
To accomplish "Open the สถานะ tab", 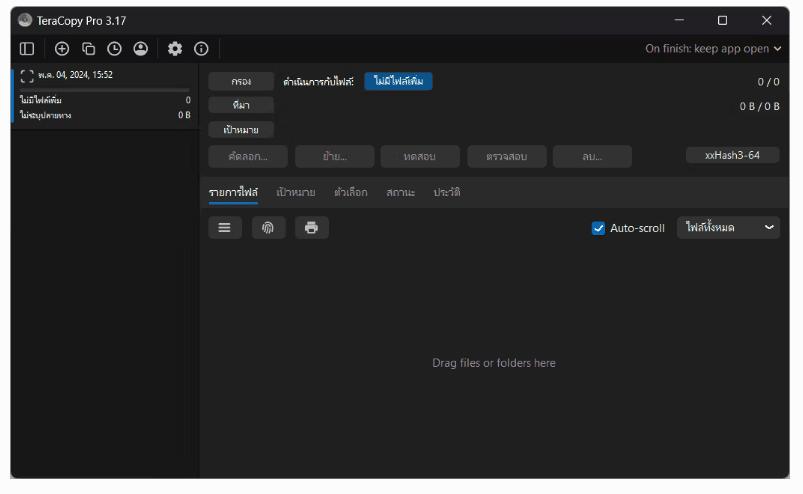I will (x=401, y=192).
